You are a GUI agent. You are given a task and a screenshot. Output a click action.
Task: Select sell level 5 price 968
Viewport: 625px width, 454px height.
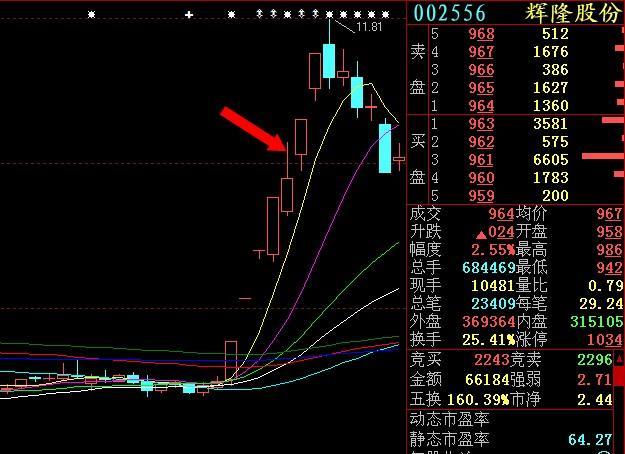[x=481, y=34]
